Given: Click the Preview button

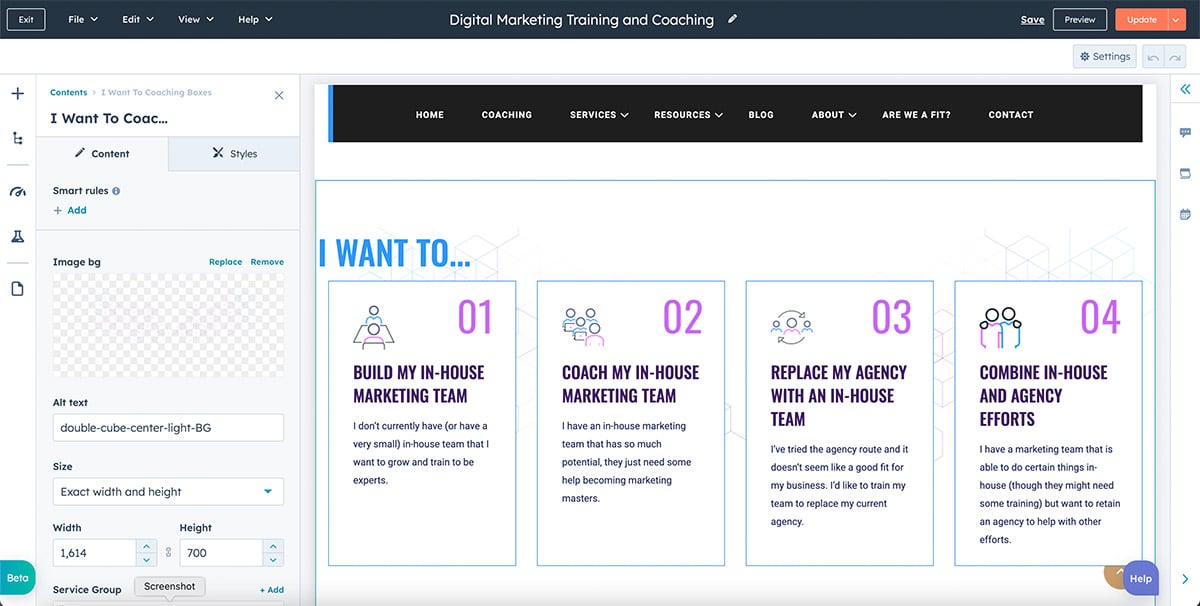Looking at the screenshot, I should coord(1080,19).
